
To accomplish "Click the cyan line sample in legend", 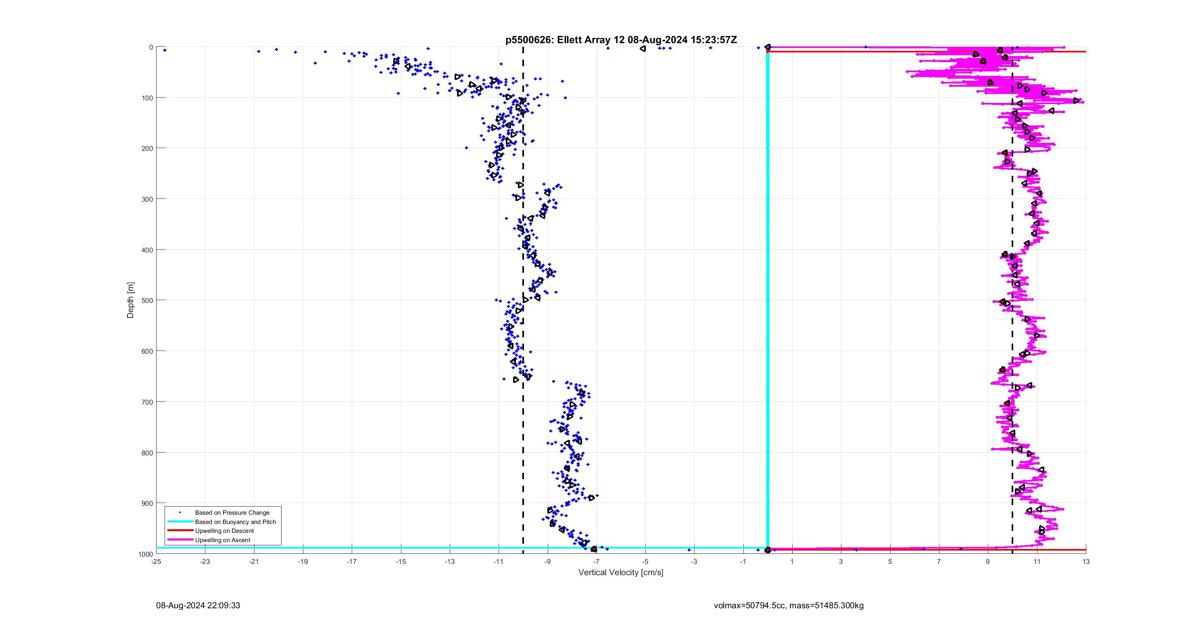I will pyautogui.click(x=179, y=521).
